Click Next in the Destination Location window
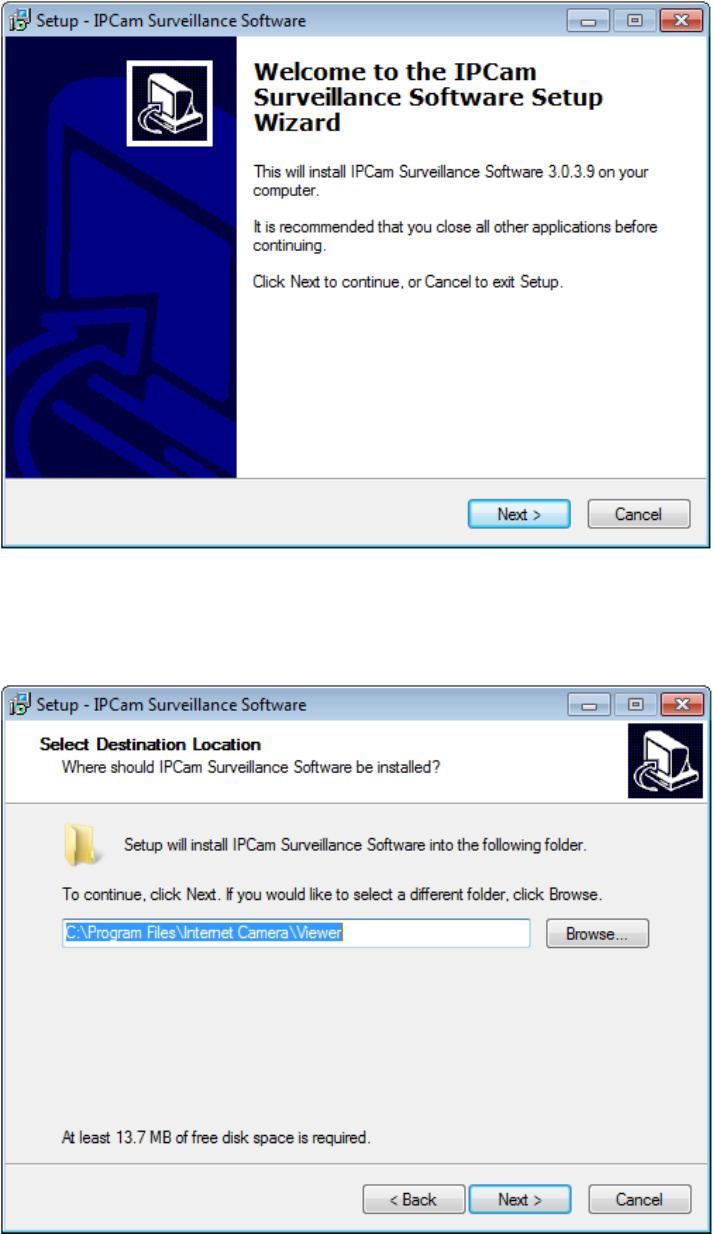The width and height of the screenshot is (713, 1234). coord(520,1199)
